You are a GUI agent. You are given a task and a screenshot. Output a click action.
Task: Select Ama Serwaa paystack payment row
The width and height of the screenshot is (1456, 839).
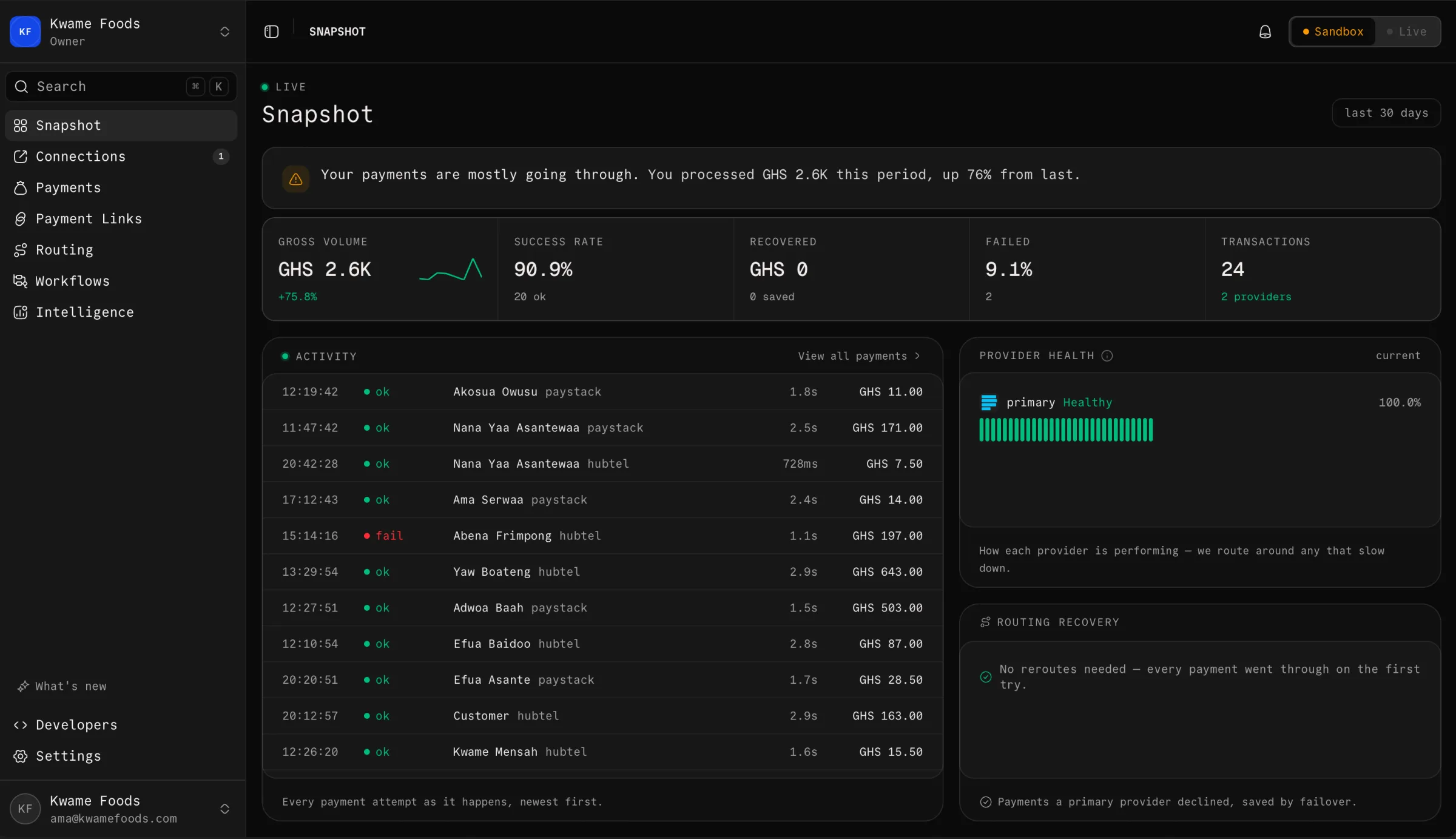click(602, 500)
